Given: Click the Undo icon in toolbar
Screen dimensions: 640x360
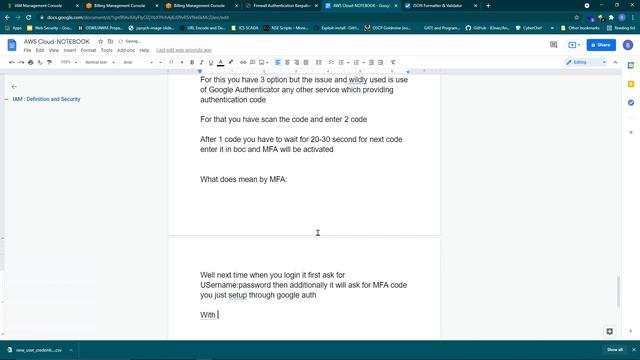Looking at the screenshot, I should tap(12, 62).
